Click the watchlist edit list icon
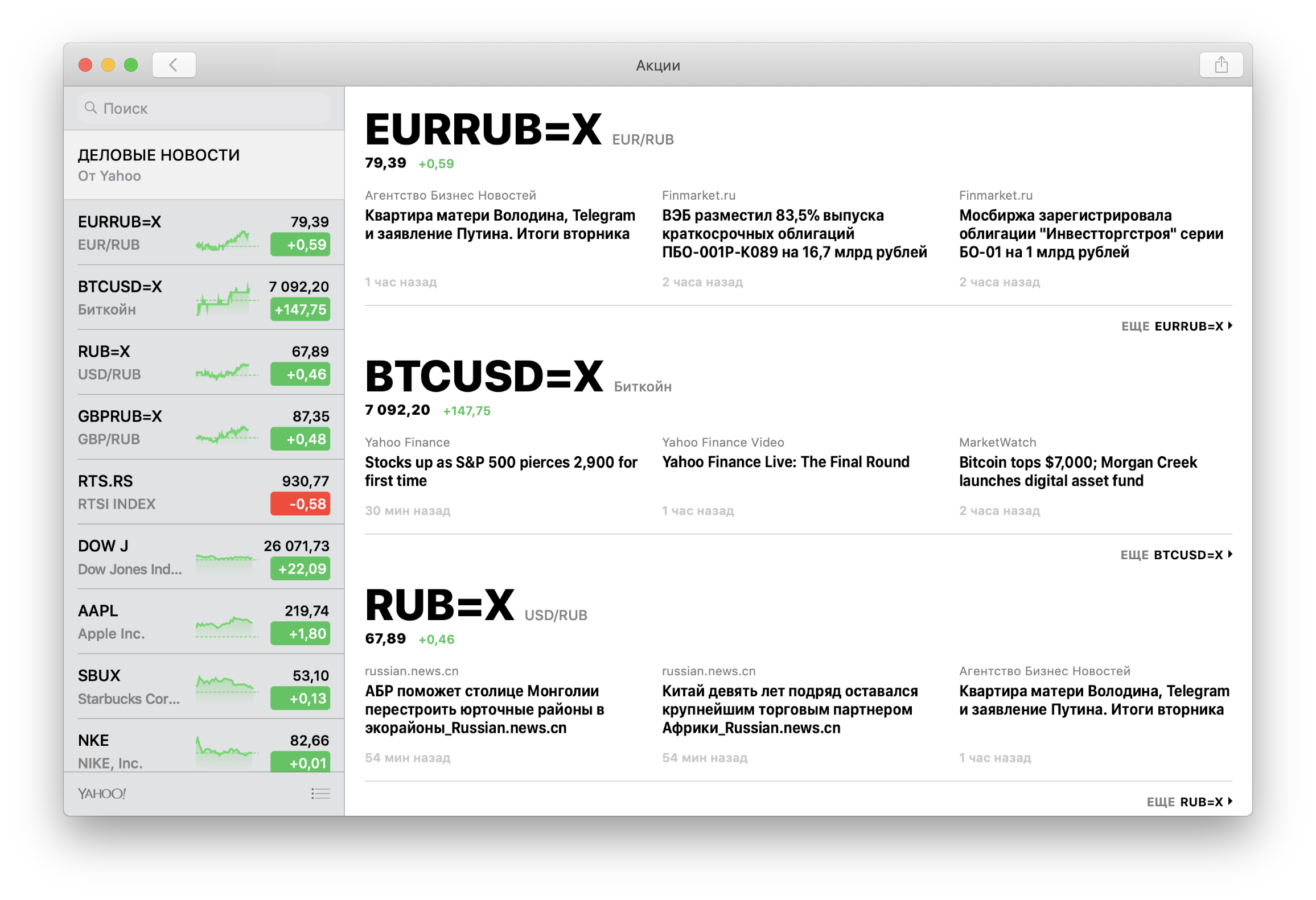The image size is (1316, 900). click(x=320, y=793)
